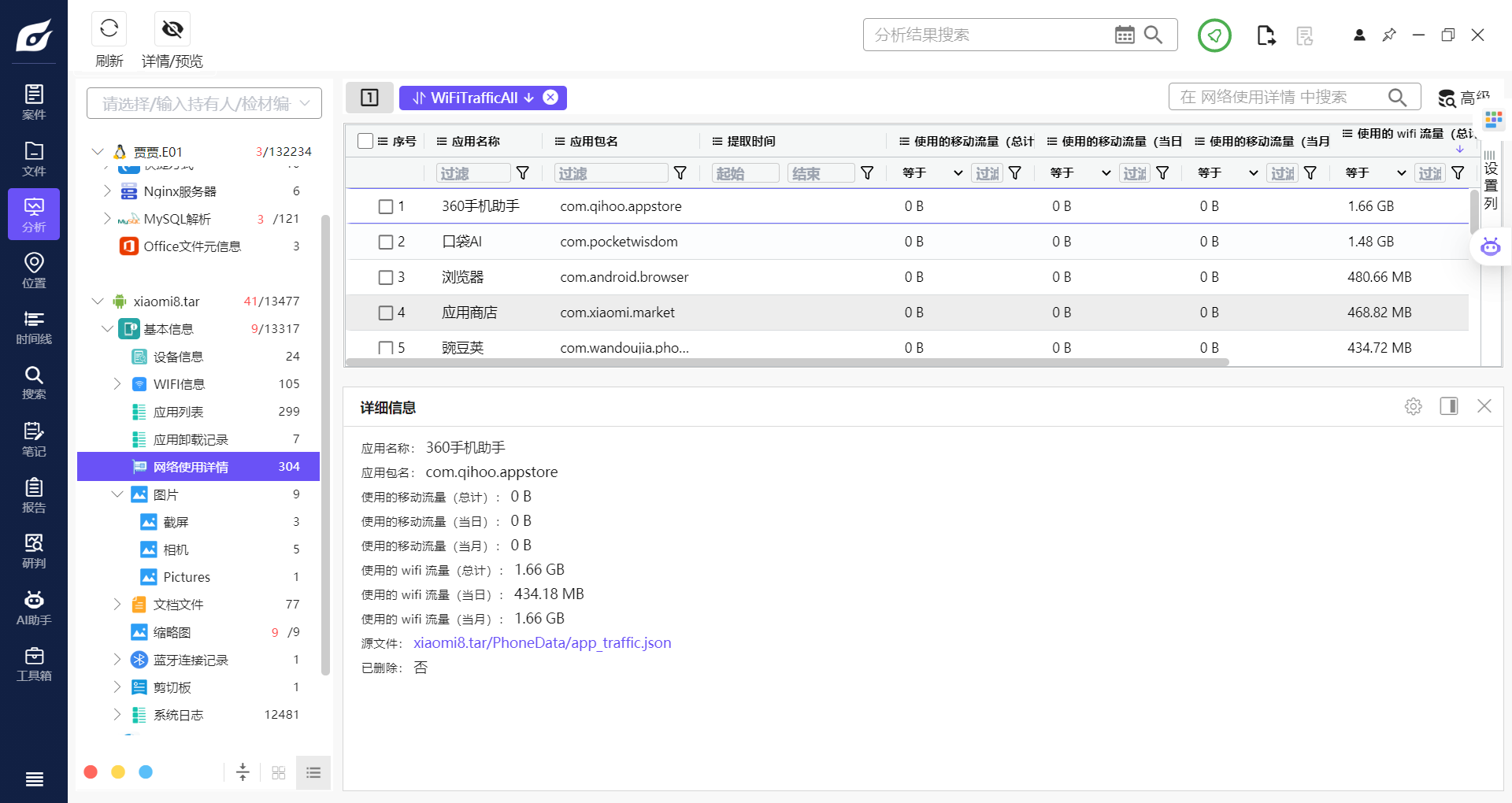Click the green circular shield icon
Screen dimensions: 1512x803
tap(1214, 35)
